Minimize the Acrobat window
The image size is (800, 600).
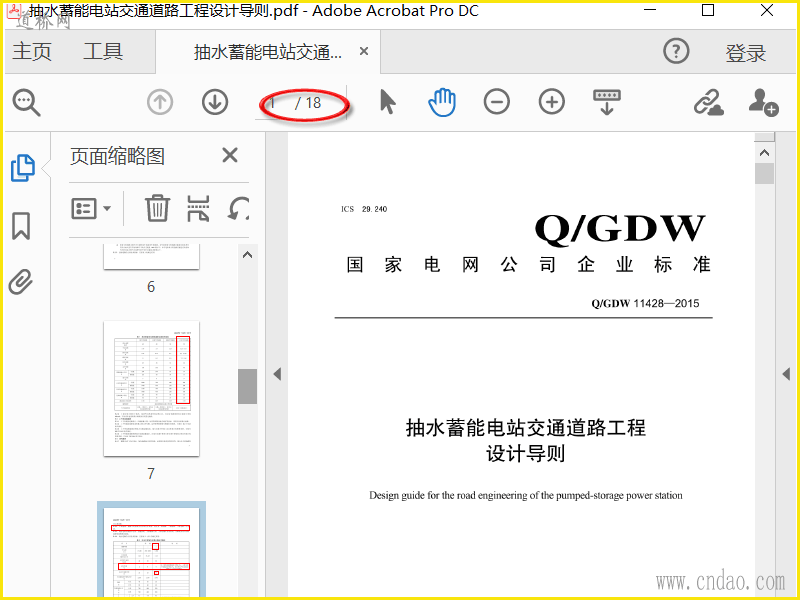click(650, 10)
